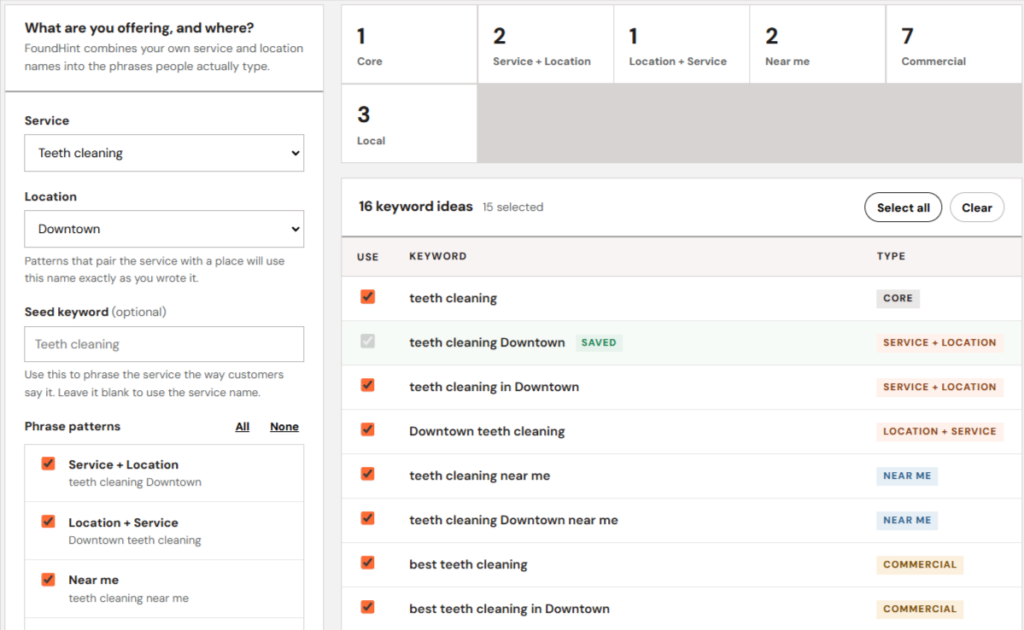Click the TYPE column header

point(891,256)
